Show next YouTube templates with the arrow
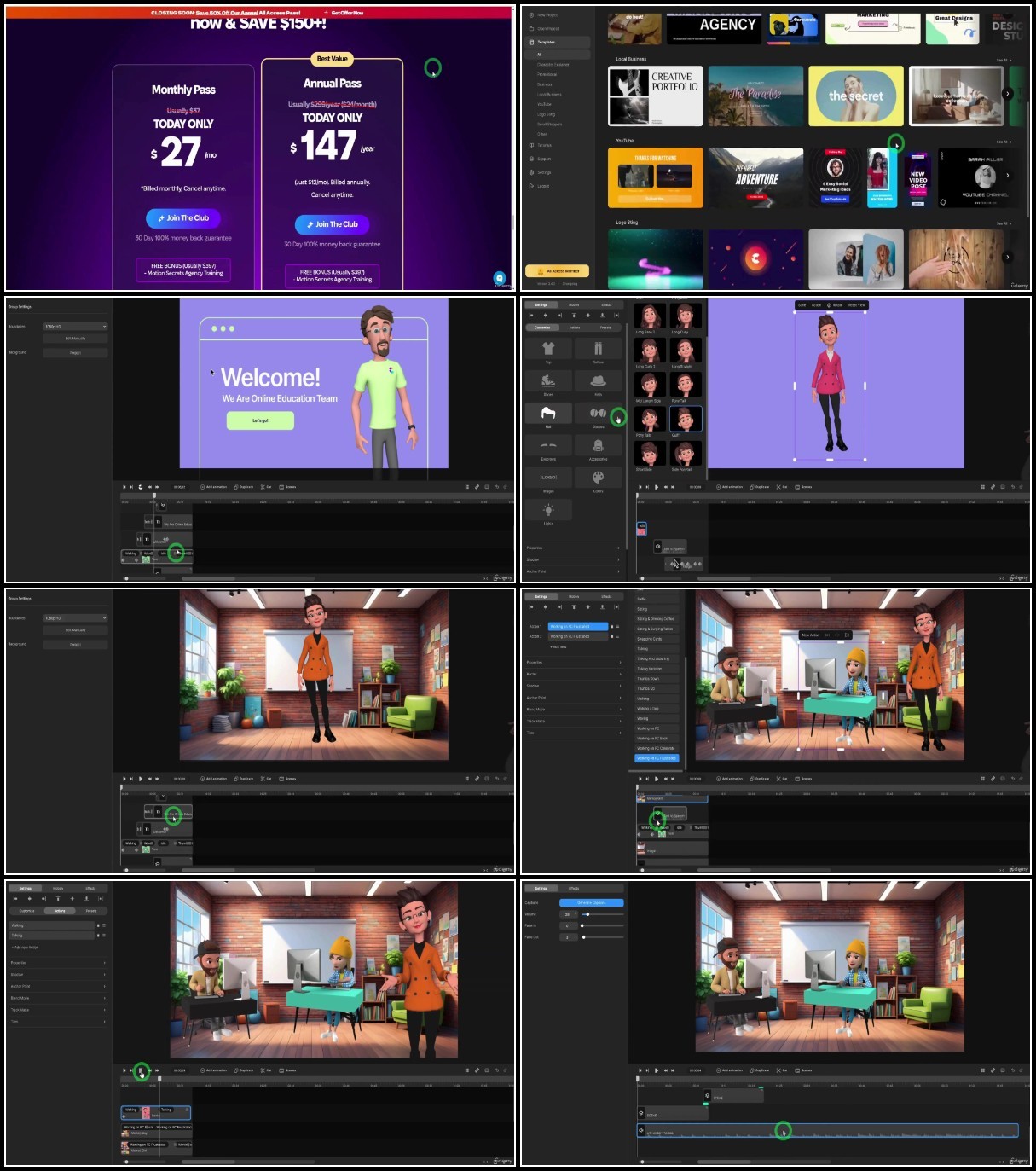The height and width of the screenshot is (1171, 1036). 1008,176
